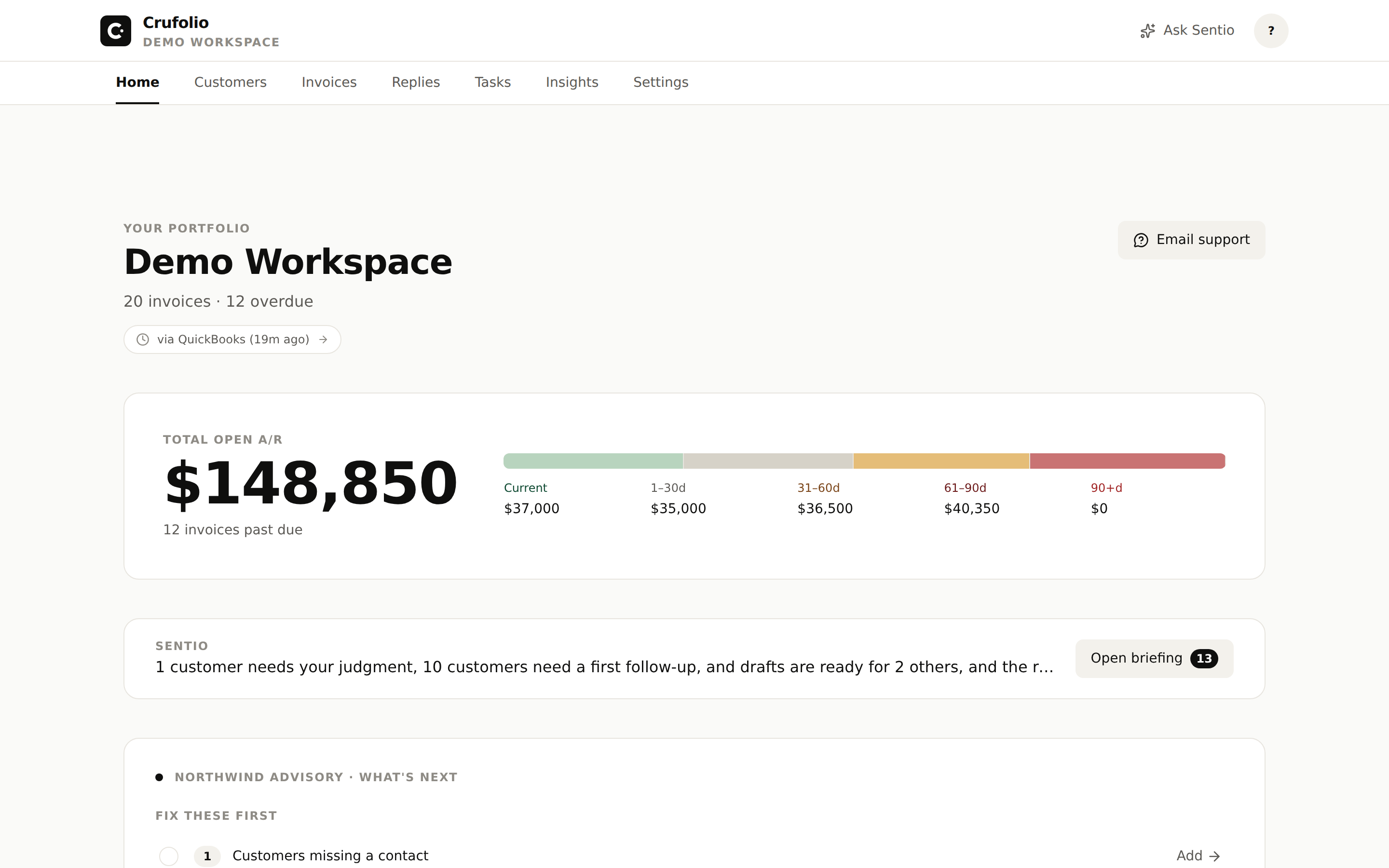Image resolution: width=1389 pixels, height=868 pixels.
Task: Click the DEMO WORKSPACE label under Crufolio
Action: click(x=211, y=42)
